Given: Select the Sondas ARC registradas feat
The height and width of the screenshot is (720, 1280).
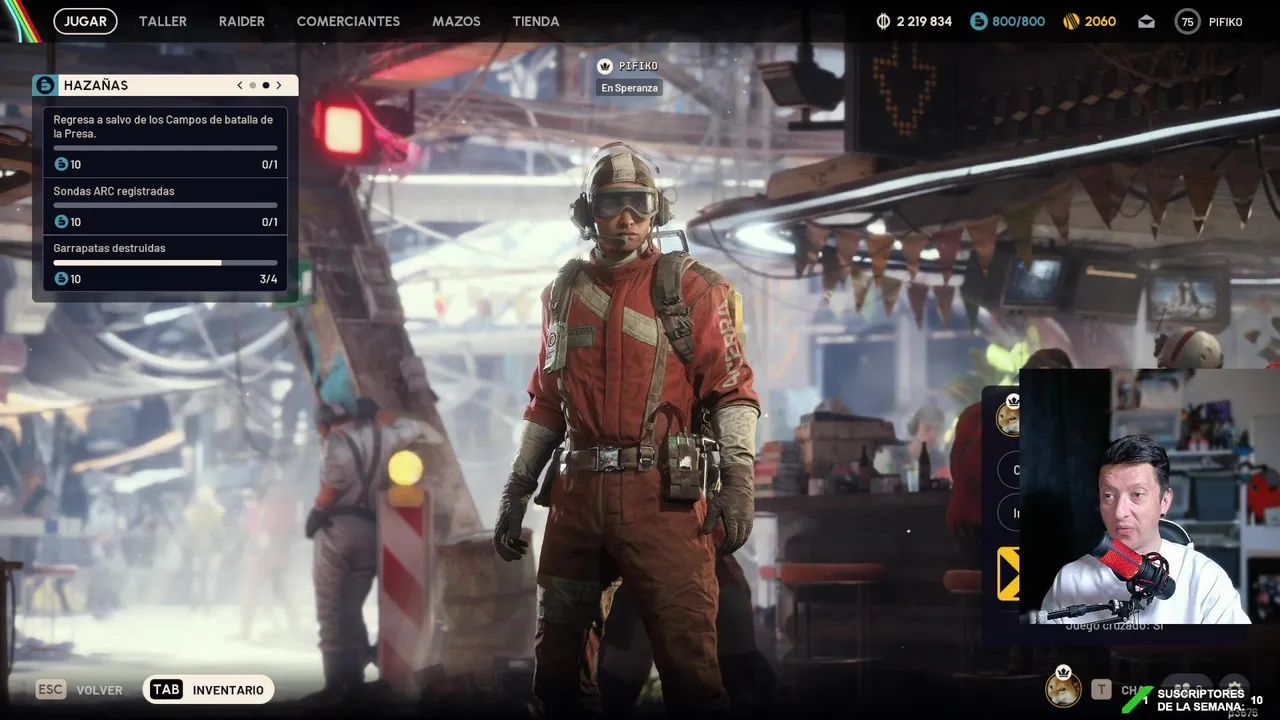Looking at the screenshot, I should pos(165,206).
